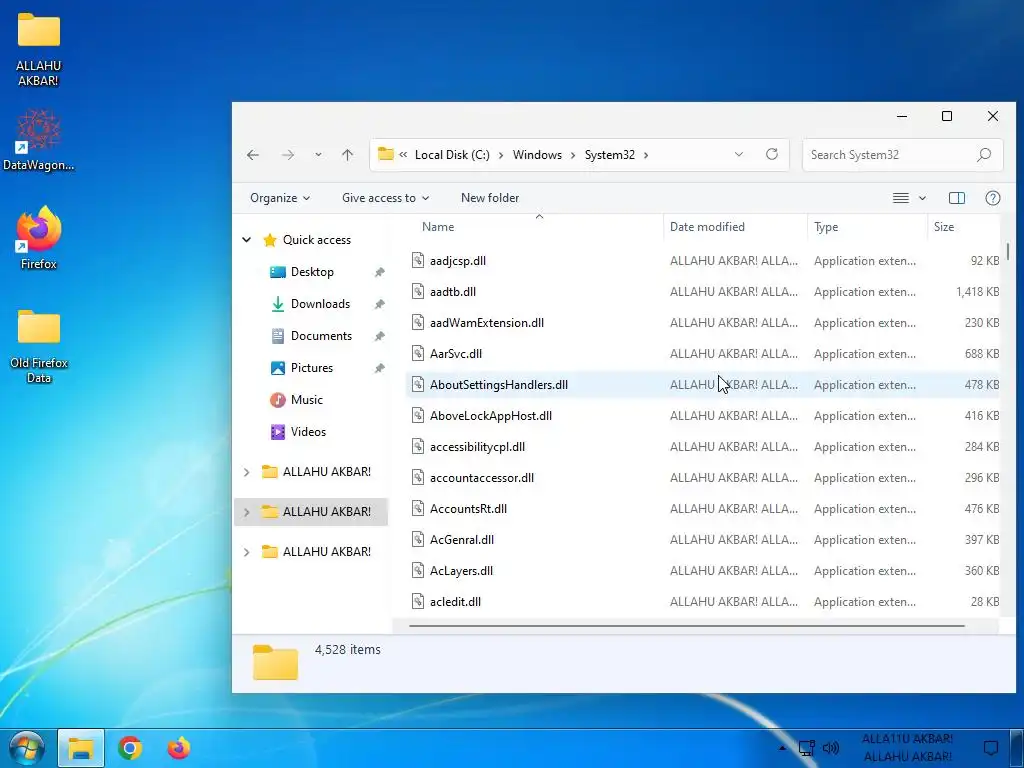Click the AccountsRt.dll file icon
Image resolution: width=1024 pixels, height=768 pixels.
(x=418, y=509)
